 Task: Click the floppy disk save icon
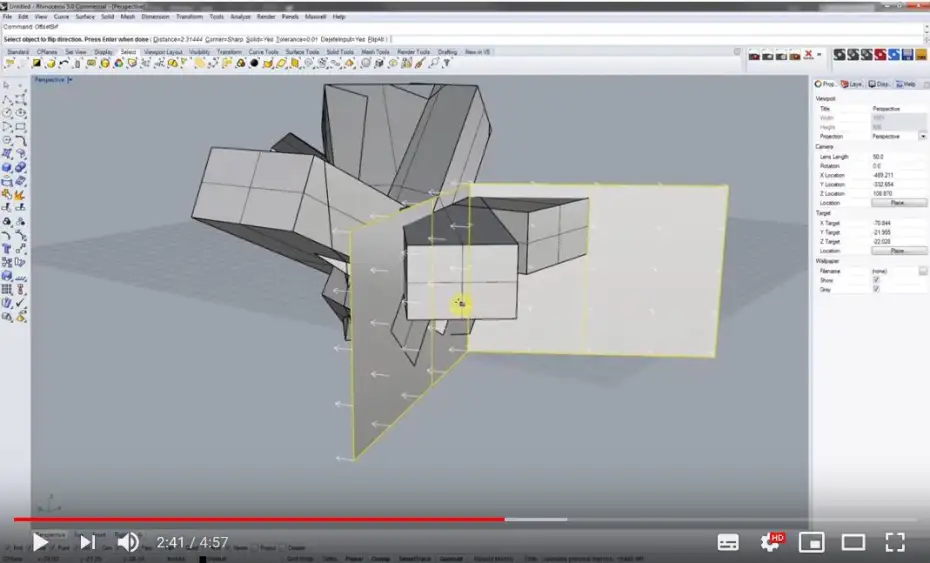pos(907,55)
